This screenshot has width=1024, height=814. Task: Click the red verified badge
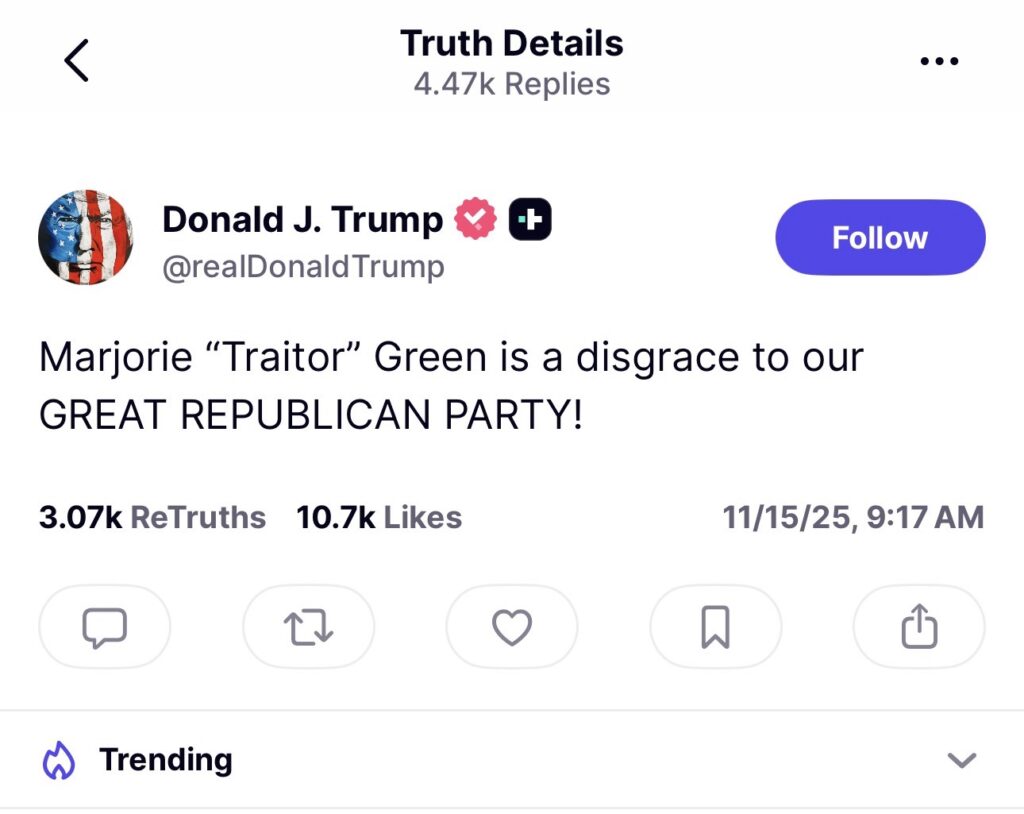pyautogui.click(x=475, y=220)
